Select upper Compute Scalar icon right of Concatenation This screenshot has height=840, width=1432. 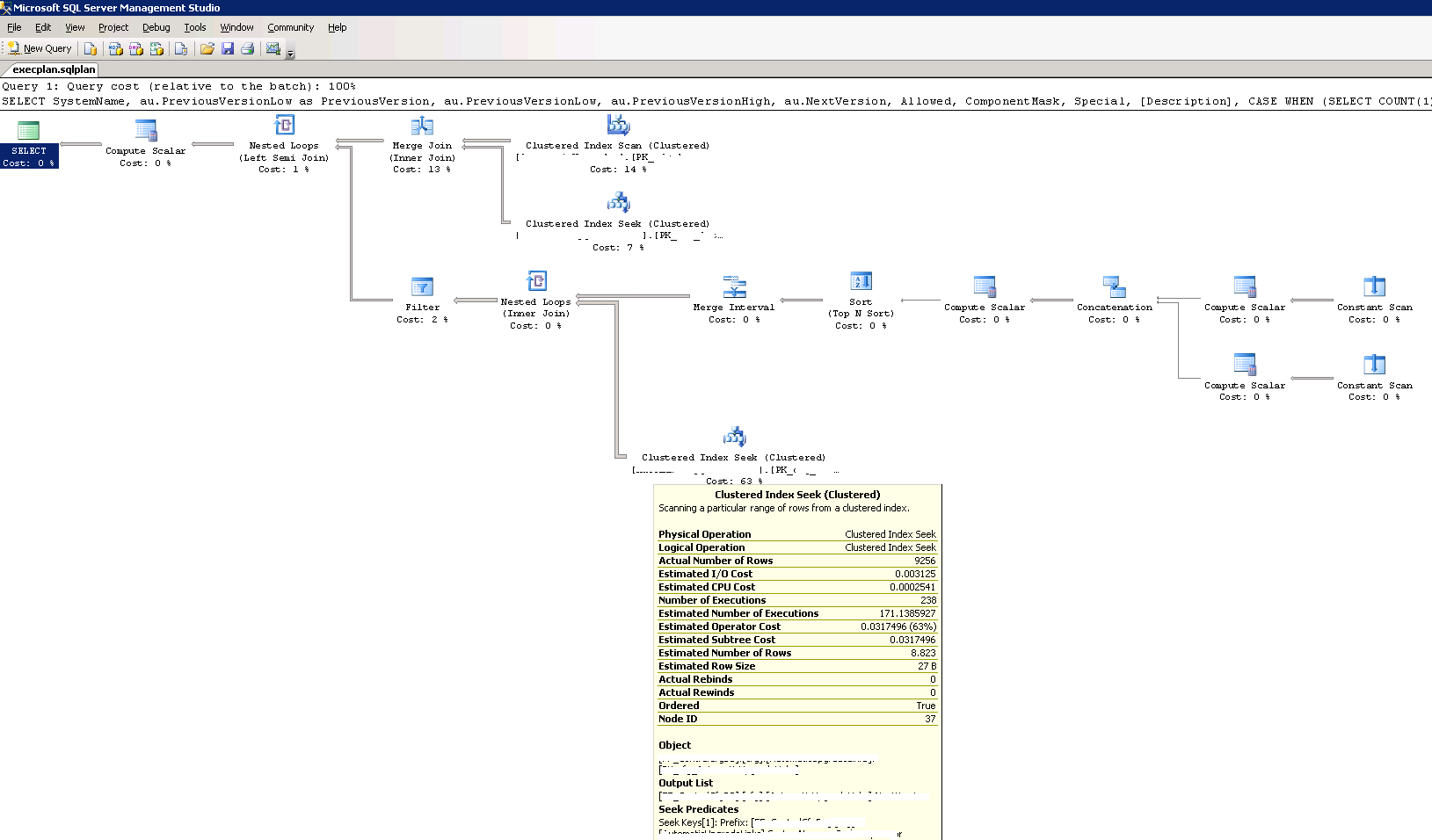[1245, 287]
